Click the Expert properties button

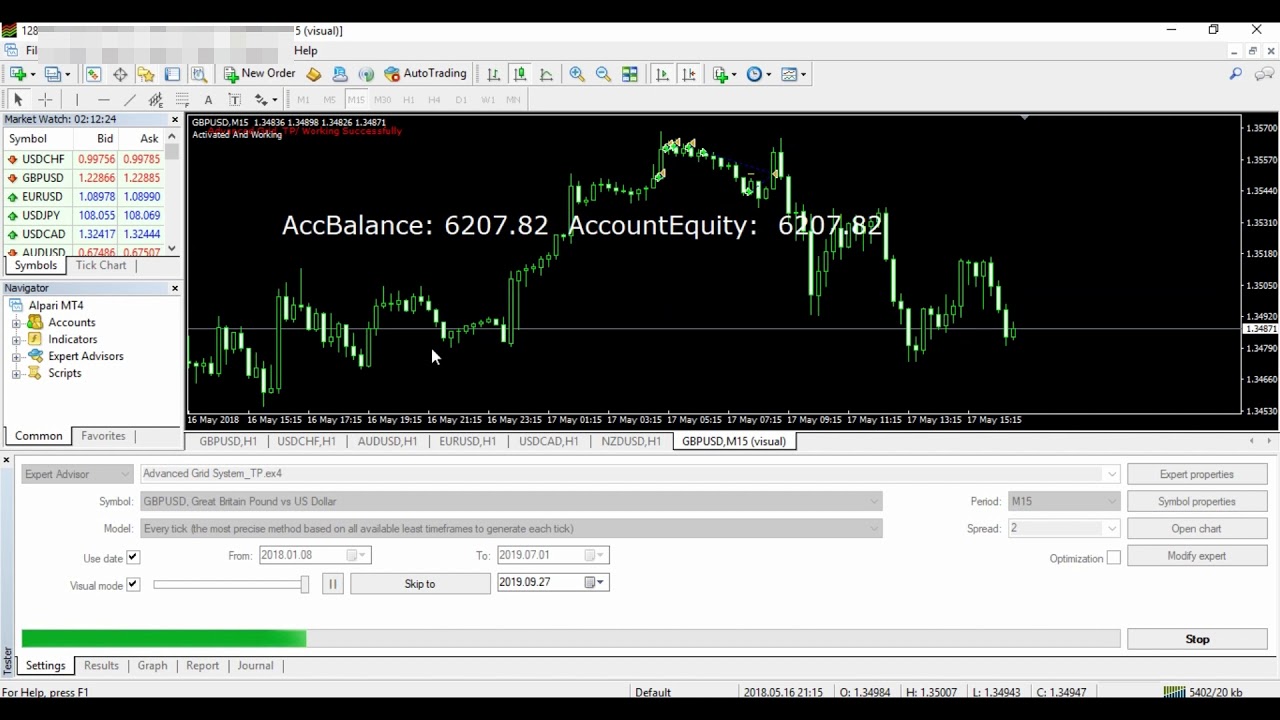coord(1197,474)
